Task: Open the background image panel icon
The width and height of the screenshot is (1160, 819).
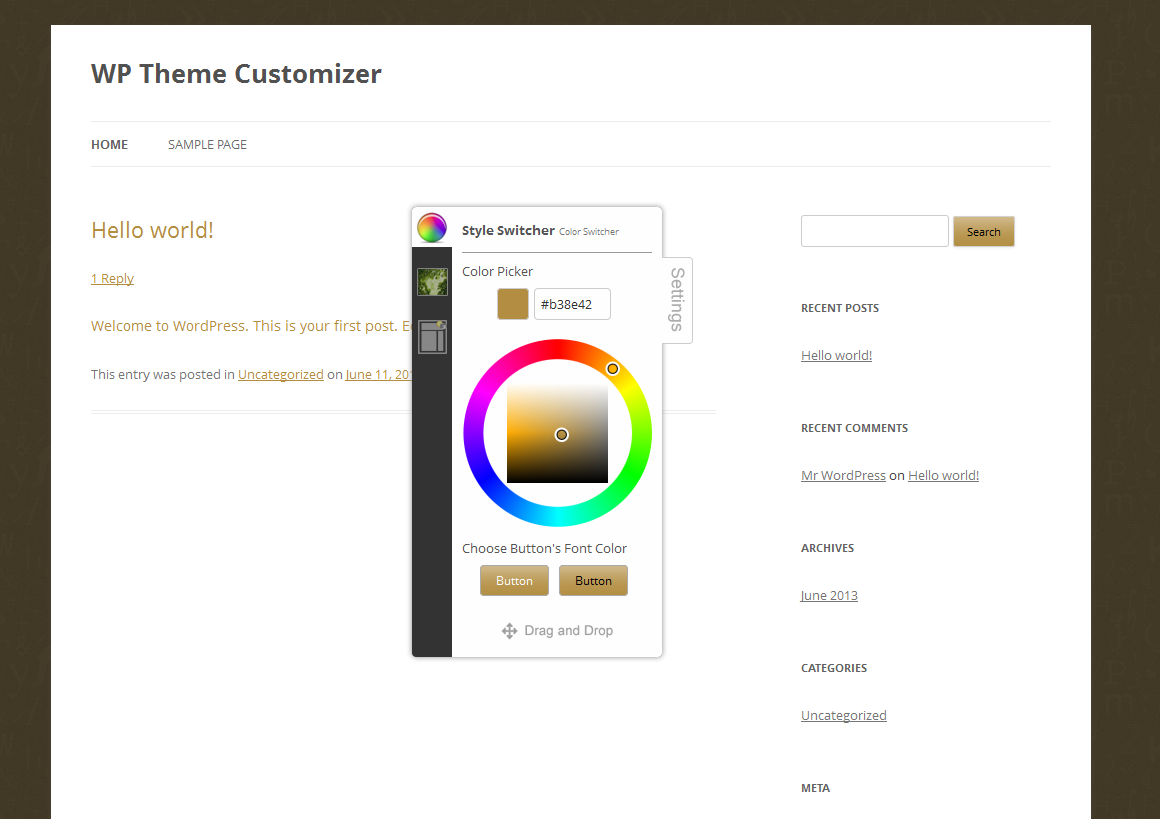Action: pos(432,282)
